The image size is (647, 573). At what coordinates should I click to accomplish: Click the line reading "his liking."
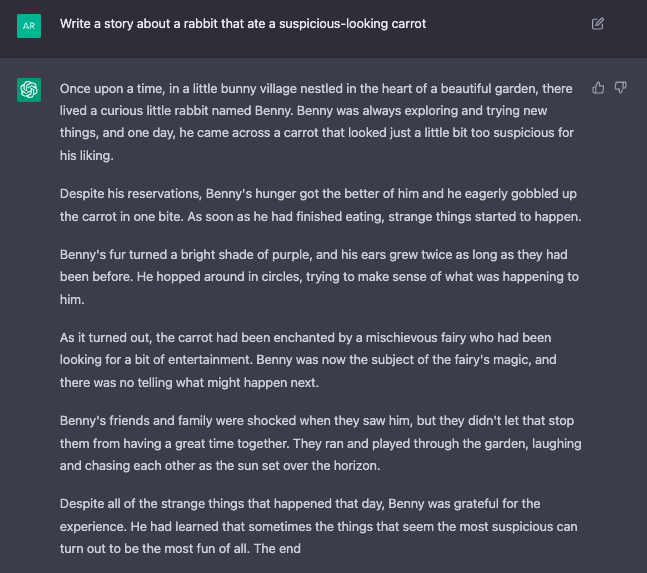point(87,156)
